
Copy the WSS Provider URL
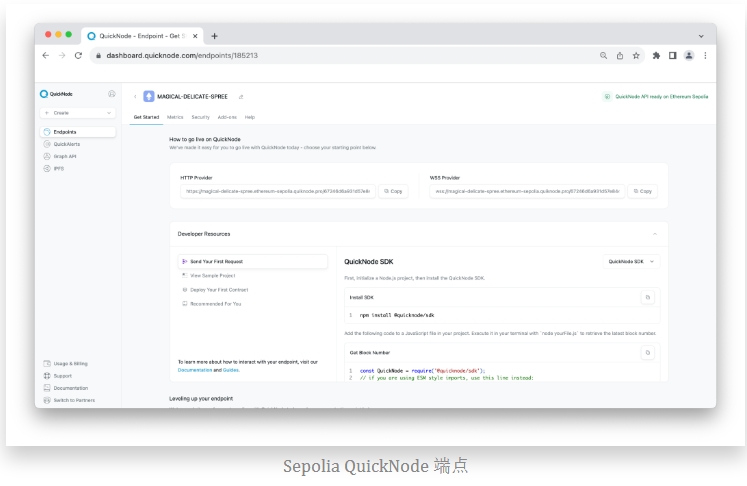[643, 191]
